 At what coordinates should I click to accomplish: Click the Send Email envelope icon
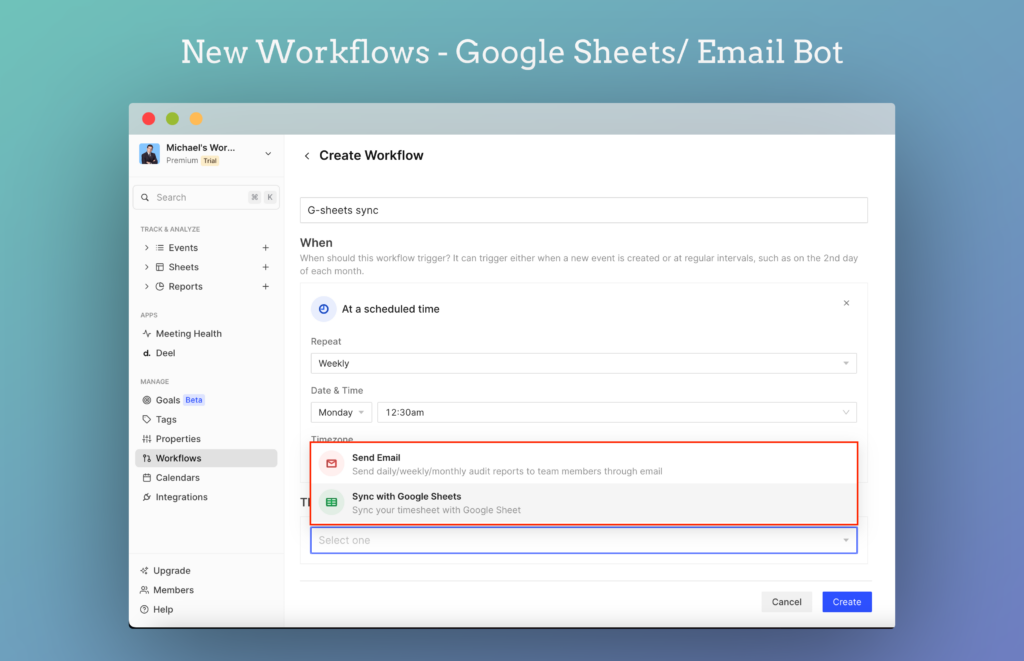[332, 464]
